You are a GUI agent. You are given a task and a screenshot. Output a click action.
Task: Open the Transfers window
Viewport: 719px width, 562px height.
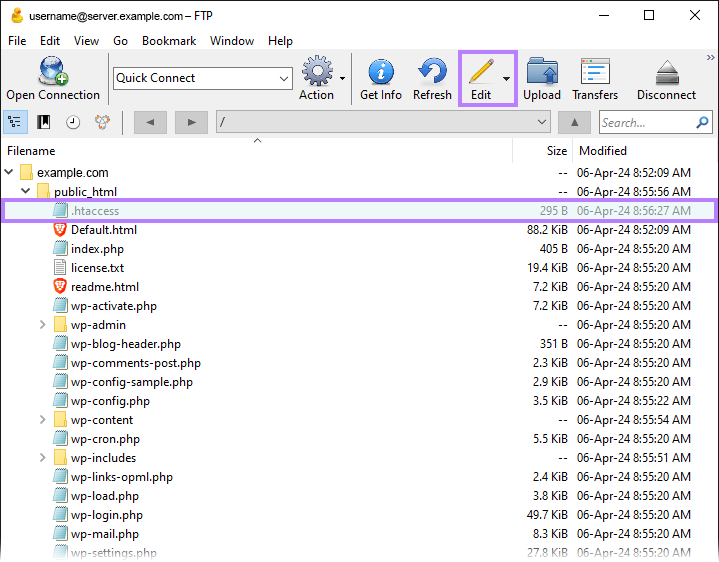[x=595, y=72]
